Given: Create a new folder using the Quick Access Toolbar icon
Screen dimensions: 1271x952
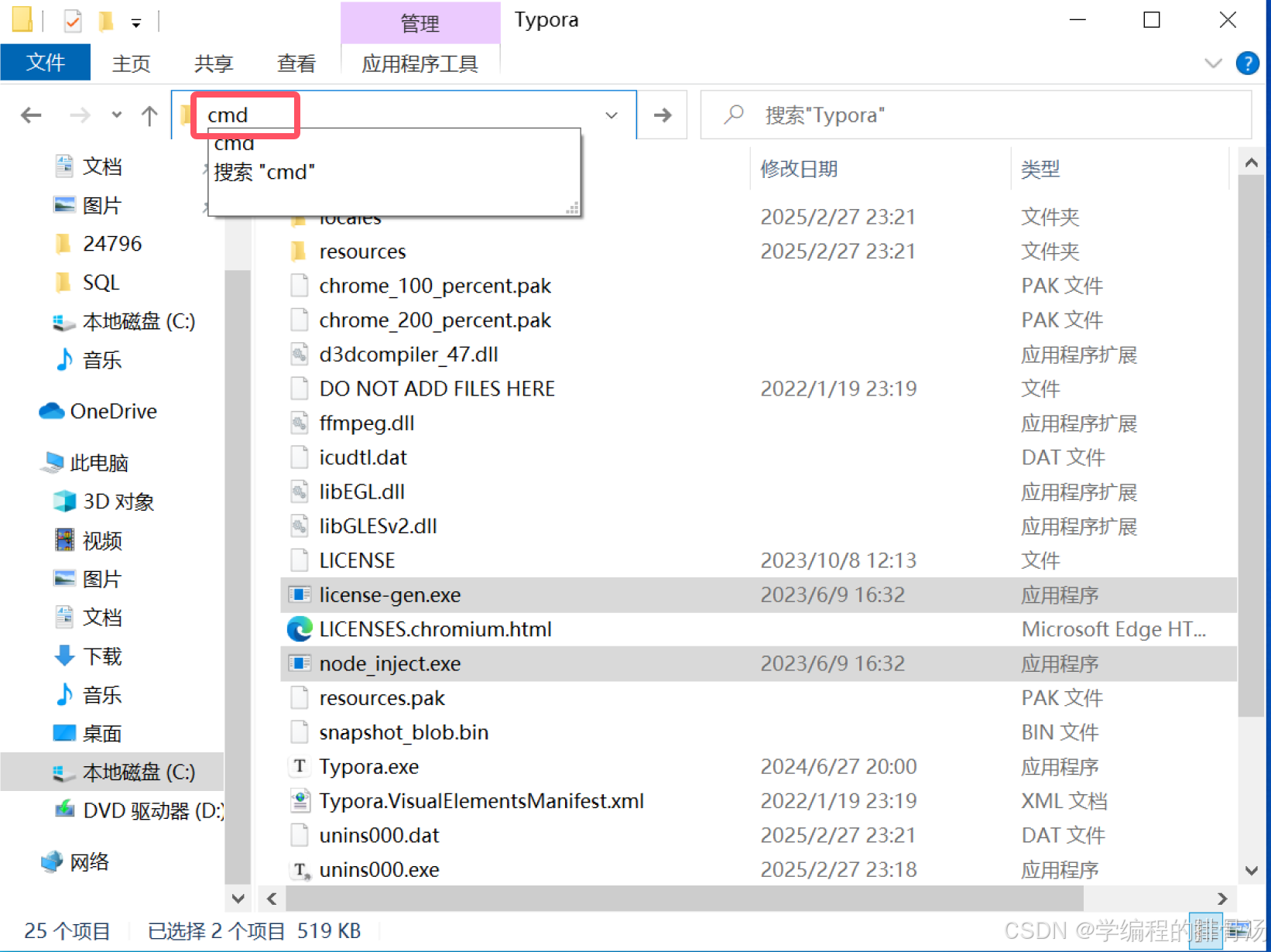Looking at the screenshot, I should (108, 20).
